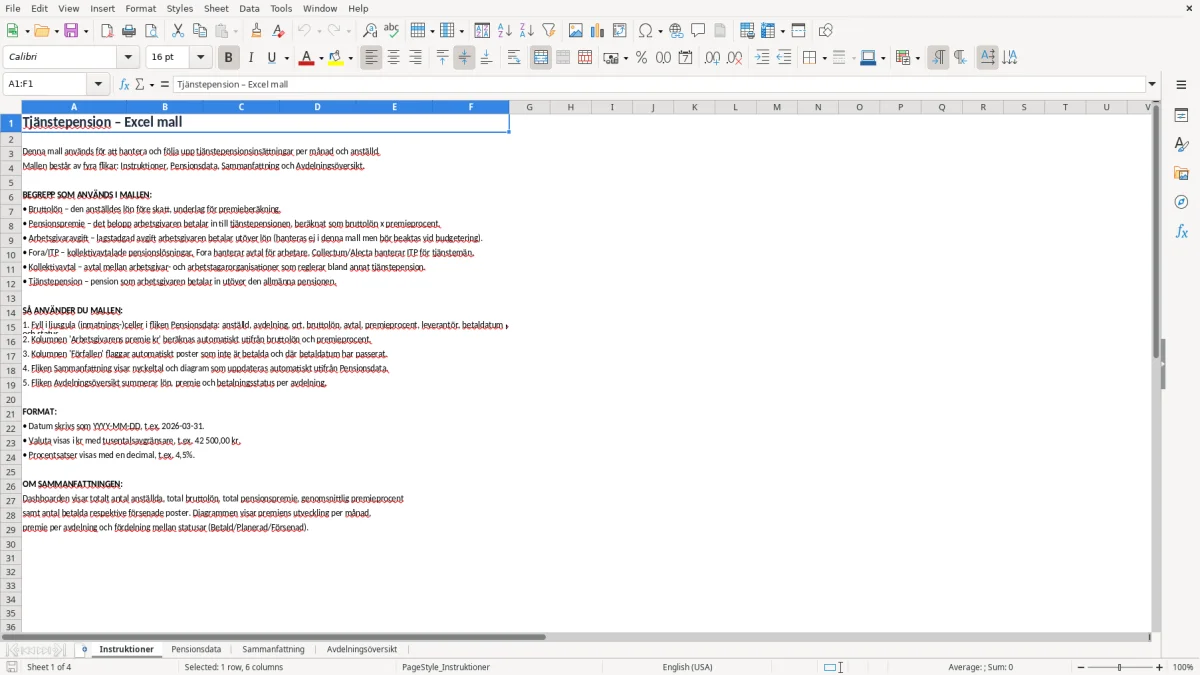1200x675 pixels.
Task: Open the Sort Ascending tool
Action: pos(504,31)
